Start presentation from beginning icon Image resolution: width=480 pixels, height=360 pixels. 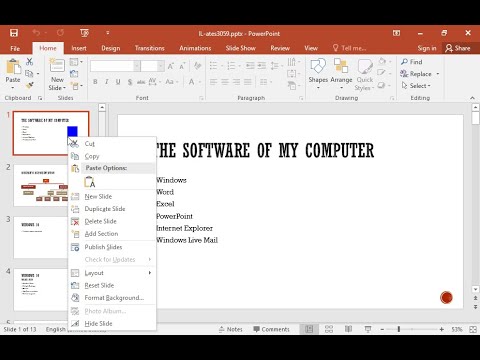(x=84, y=33)
